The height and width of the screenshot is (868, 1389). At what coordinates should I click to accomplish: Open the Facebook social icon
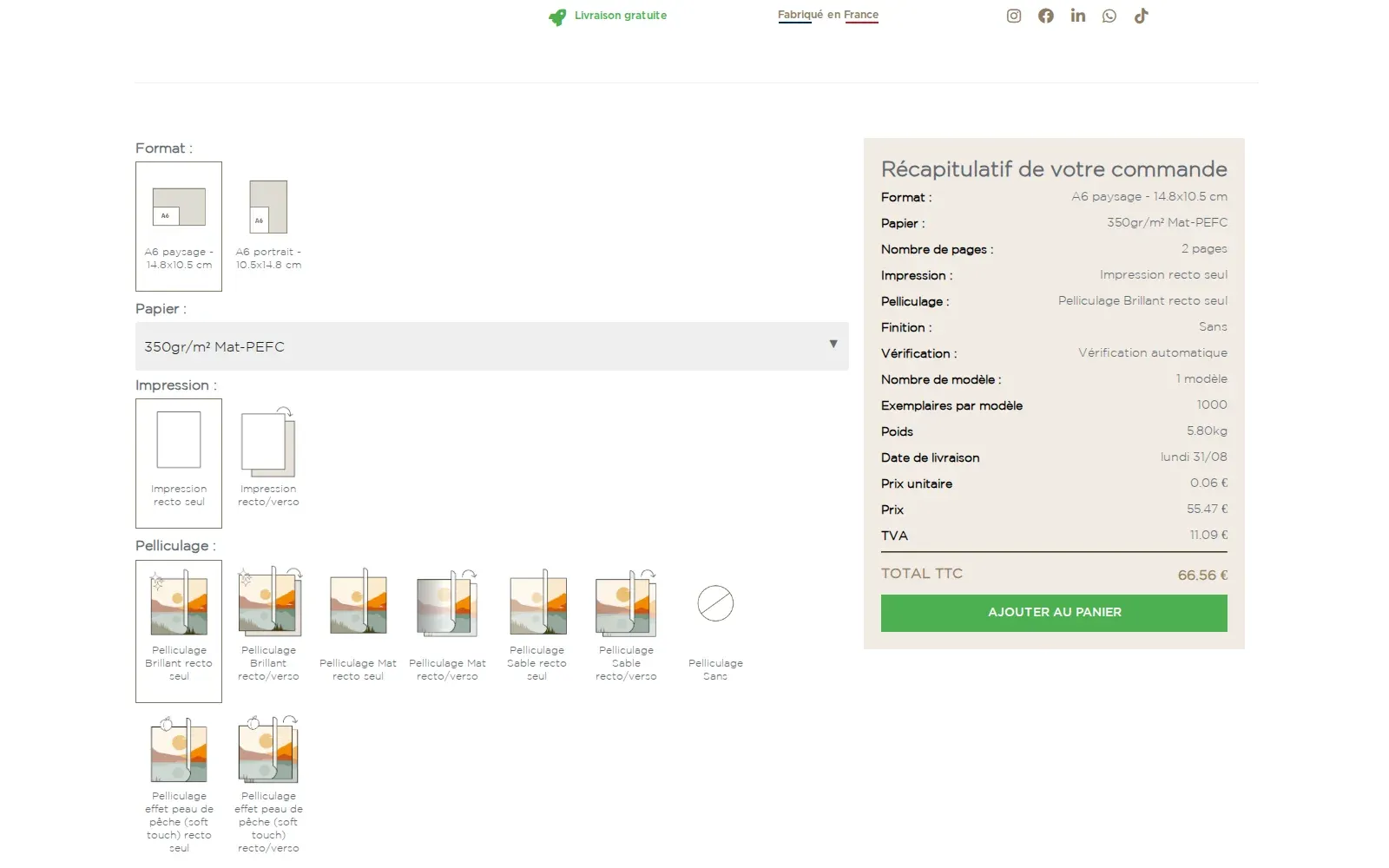coord(1045,16)
